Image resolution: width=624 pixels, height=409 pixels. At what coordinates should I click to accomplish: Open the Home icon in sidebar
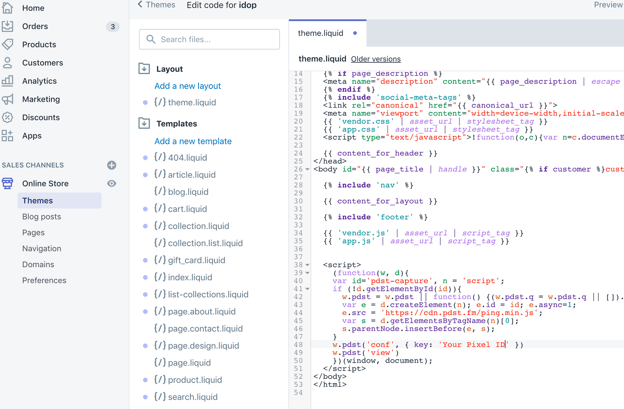(x=8, y=8)
